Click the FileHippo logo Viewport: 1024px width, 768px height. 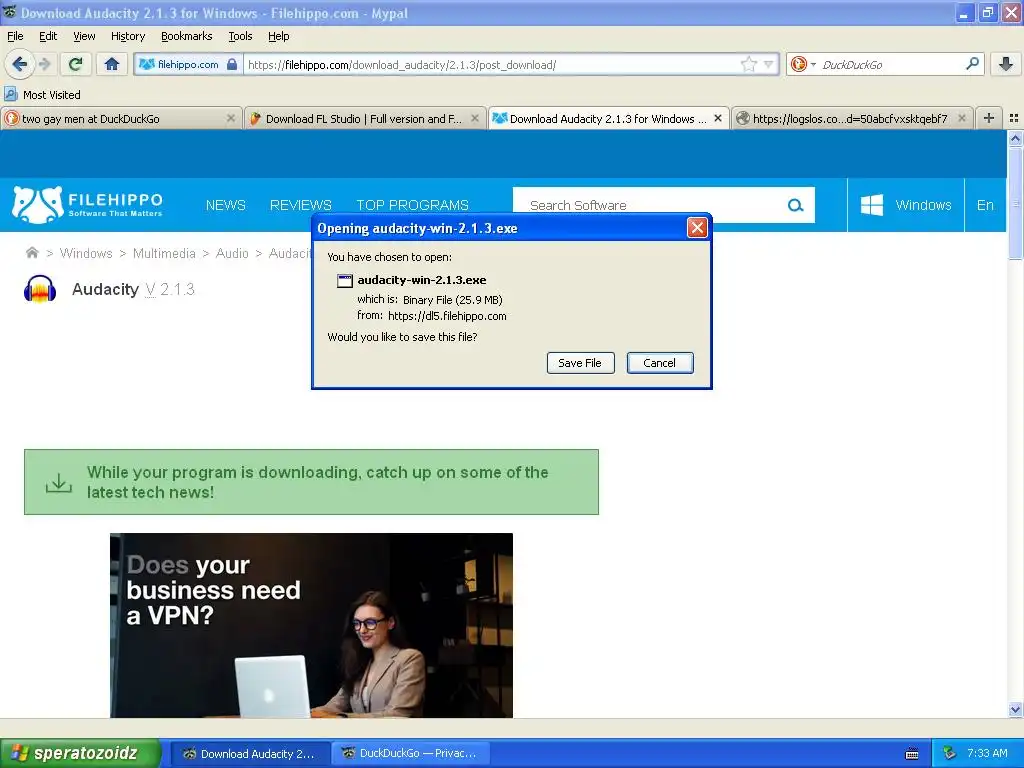(87, 204)
